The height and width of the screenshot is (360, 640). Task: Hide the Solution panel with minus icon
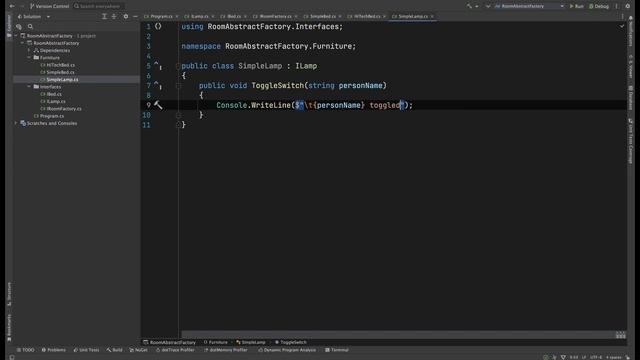[135, 16]
